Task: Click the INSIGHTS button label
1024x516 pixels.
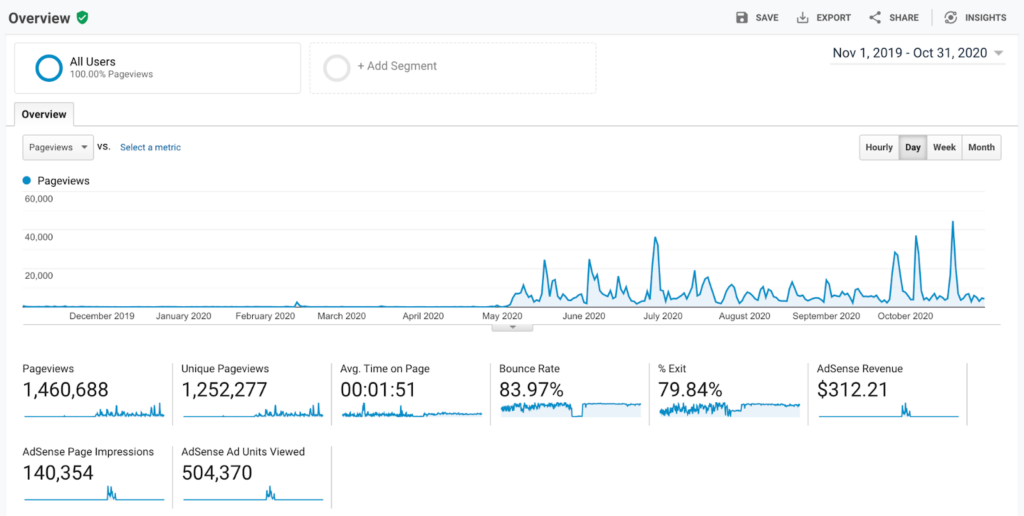Action: coord(985,18)
